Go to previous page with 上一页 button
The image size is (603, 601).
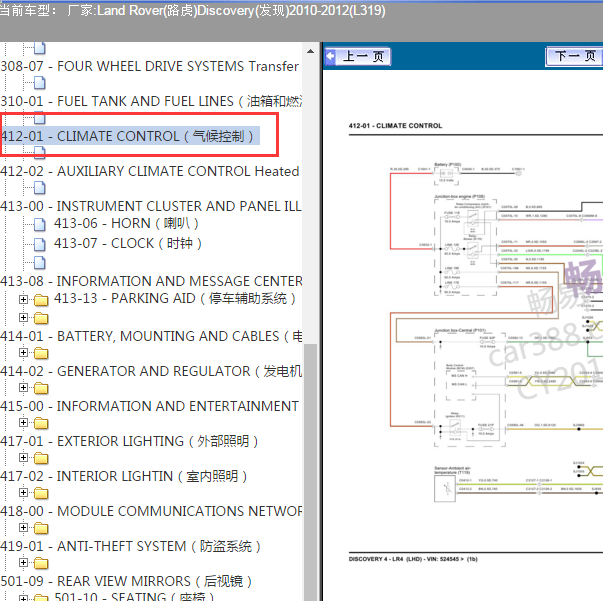(358, 57)
